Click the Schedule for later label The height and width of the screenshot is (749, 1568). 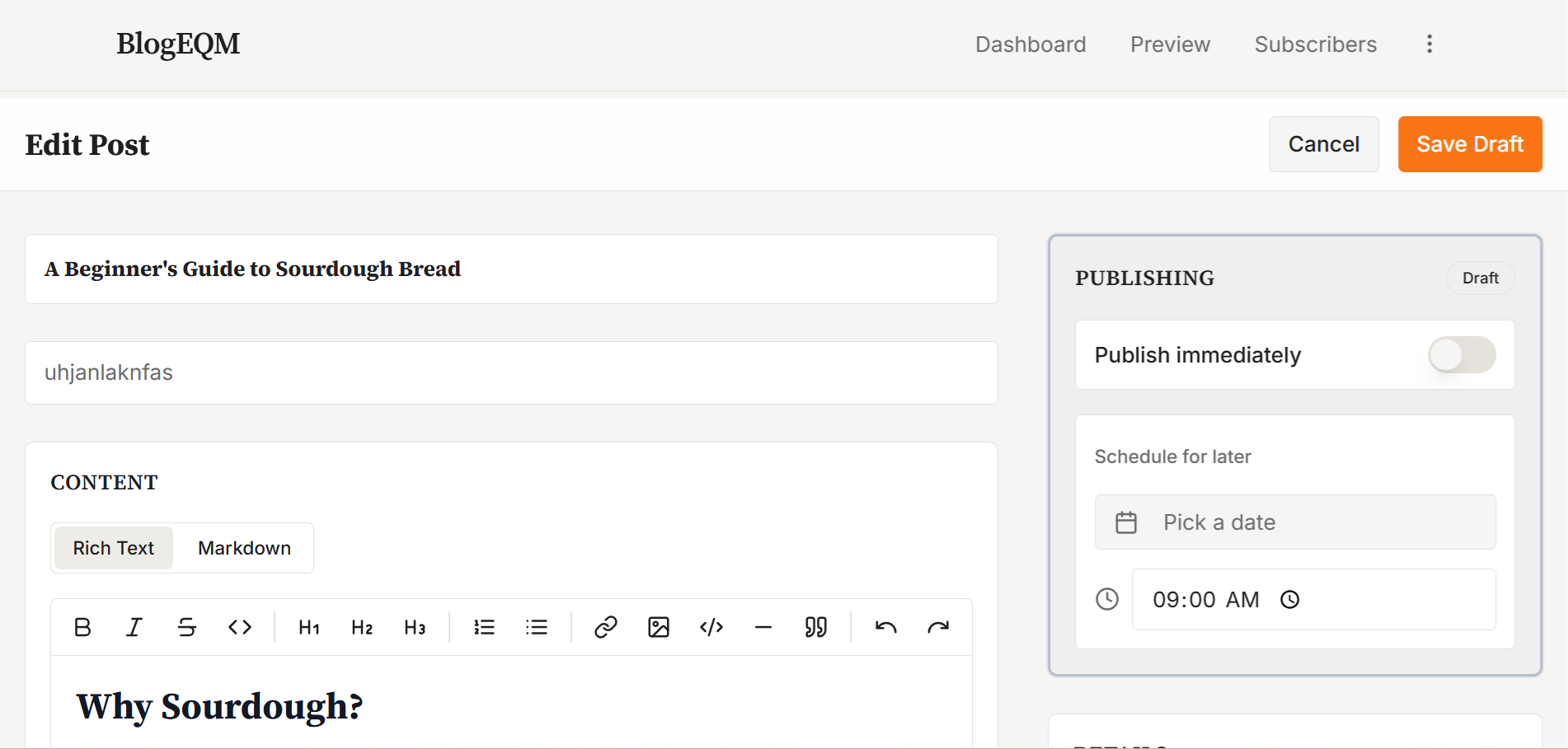click(1172, 456)
